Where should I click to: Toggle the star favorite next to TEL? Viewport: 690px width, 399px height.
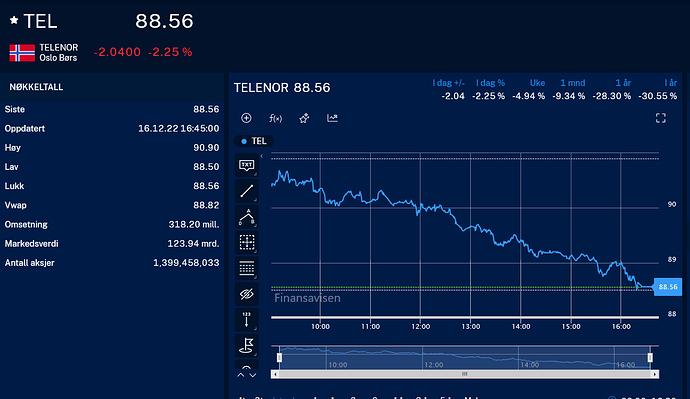14,20
